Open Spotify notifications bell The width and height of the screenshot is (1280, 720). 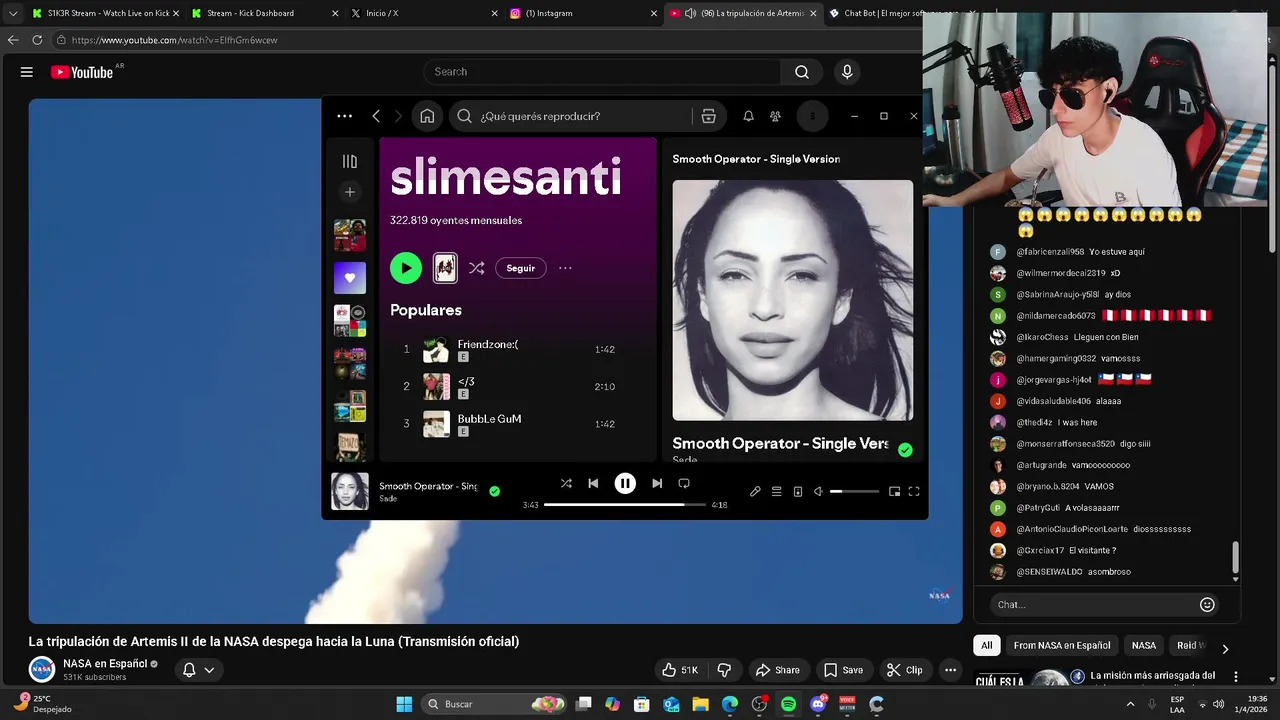pyautogui.click(x=748, y=116)
